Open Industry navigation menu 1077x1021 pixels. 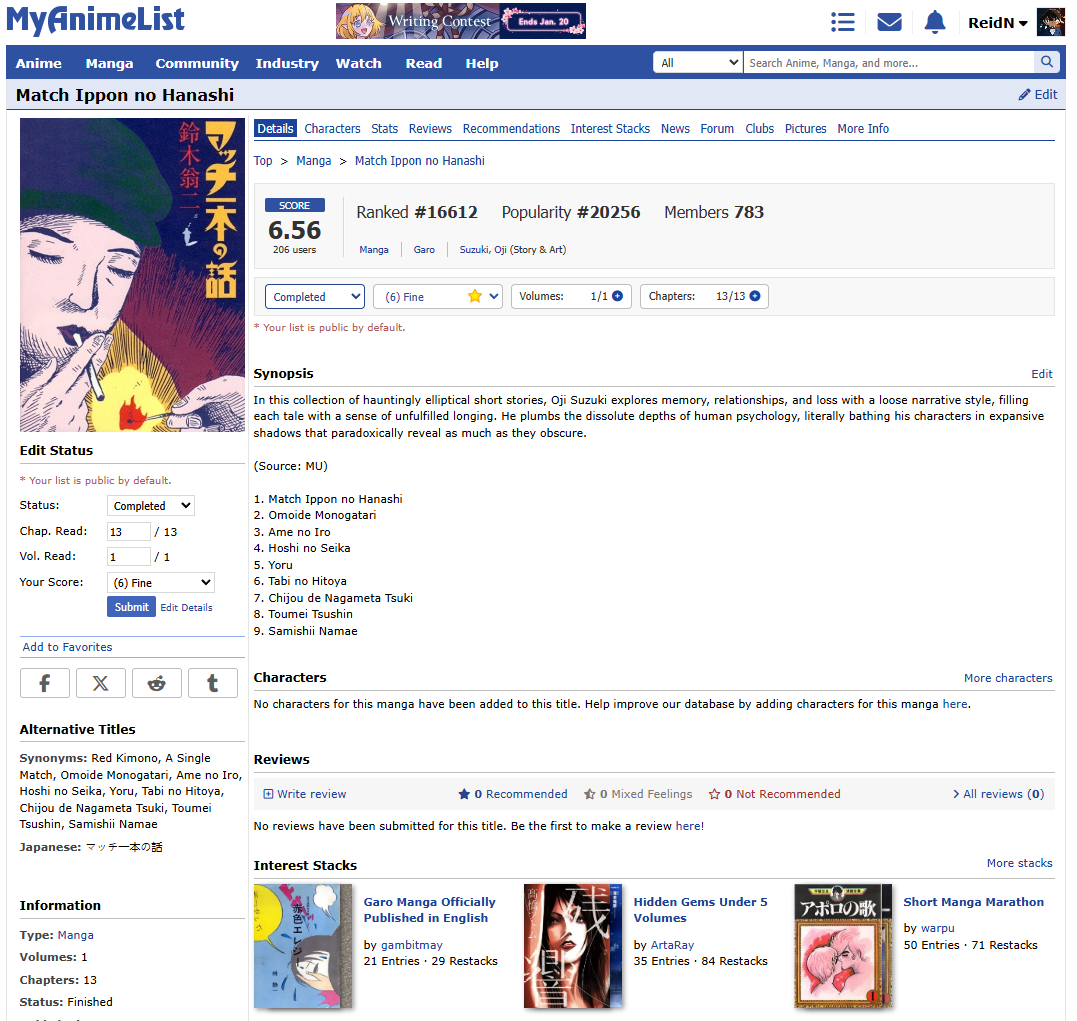(x=287, y=63)
